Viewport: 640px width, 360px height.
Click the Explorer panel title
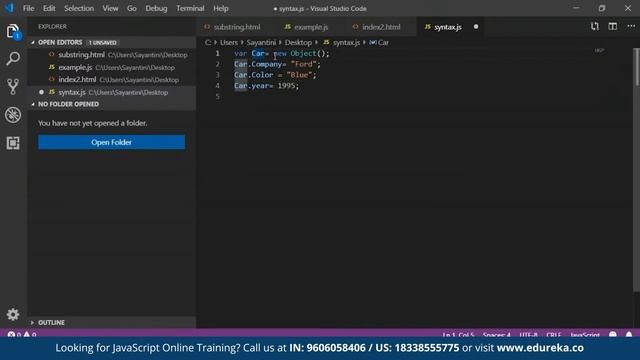52,27
